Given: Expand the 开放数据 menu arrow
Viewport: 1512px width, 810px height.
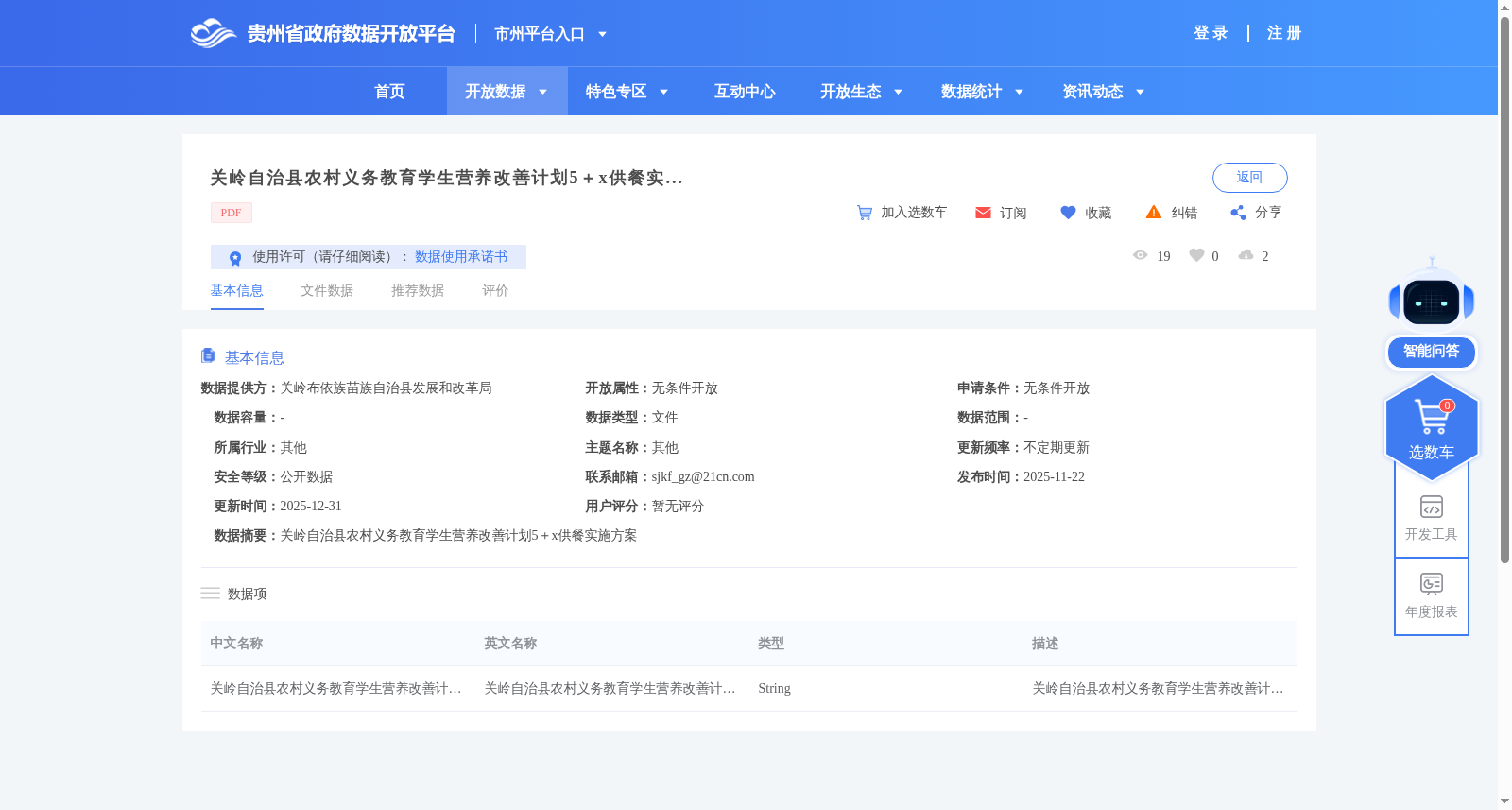Looking at the screenshot, I should click(x=543, y=92).
